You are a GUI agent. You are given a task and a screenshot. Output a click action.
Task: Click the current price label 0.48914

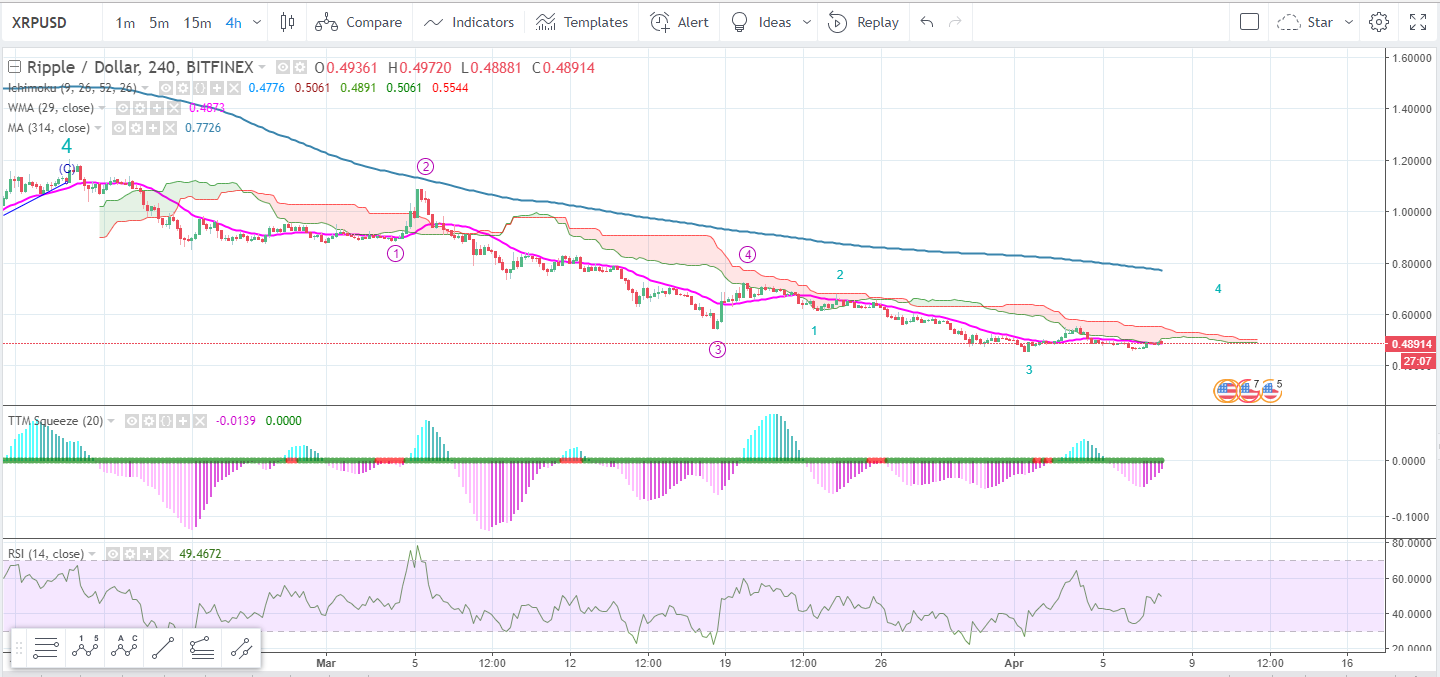tap(1409, 343)
